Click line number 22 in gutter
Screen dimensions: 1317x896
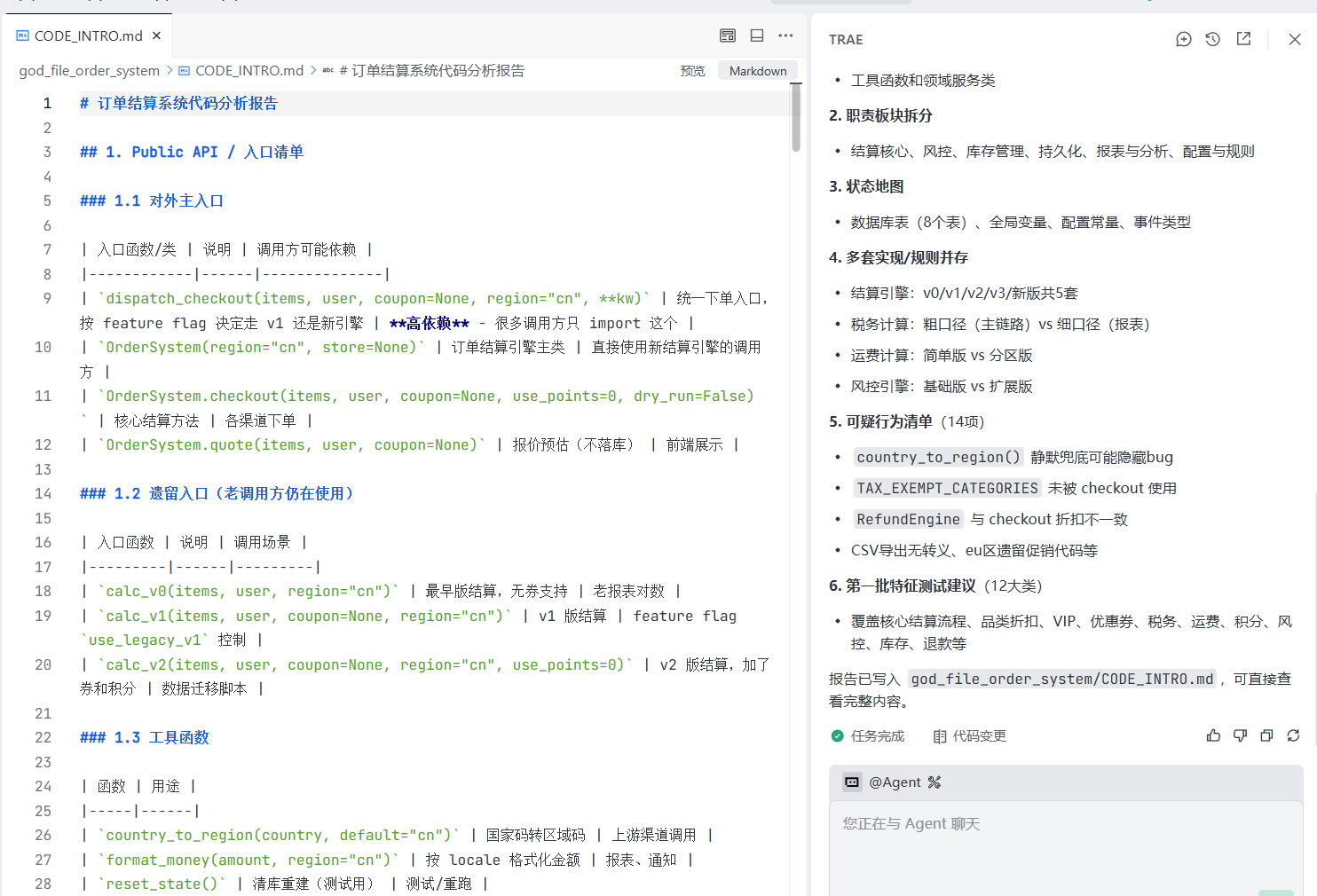click(x=43, y=737)
